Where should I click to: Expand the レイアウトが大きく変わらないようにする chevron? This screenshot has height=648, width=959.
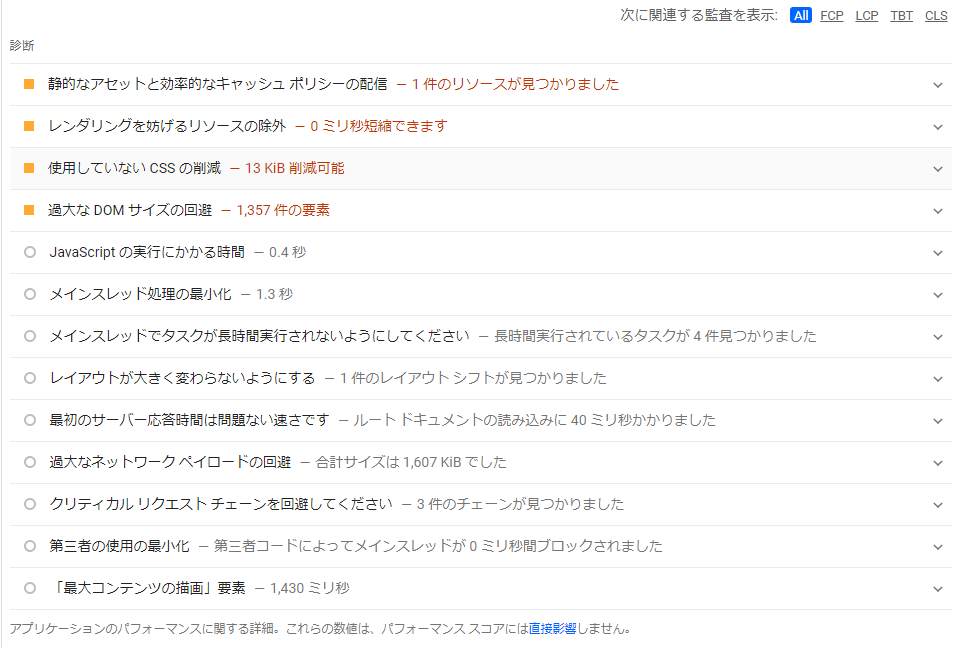coord(938,379)
